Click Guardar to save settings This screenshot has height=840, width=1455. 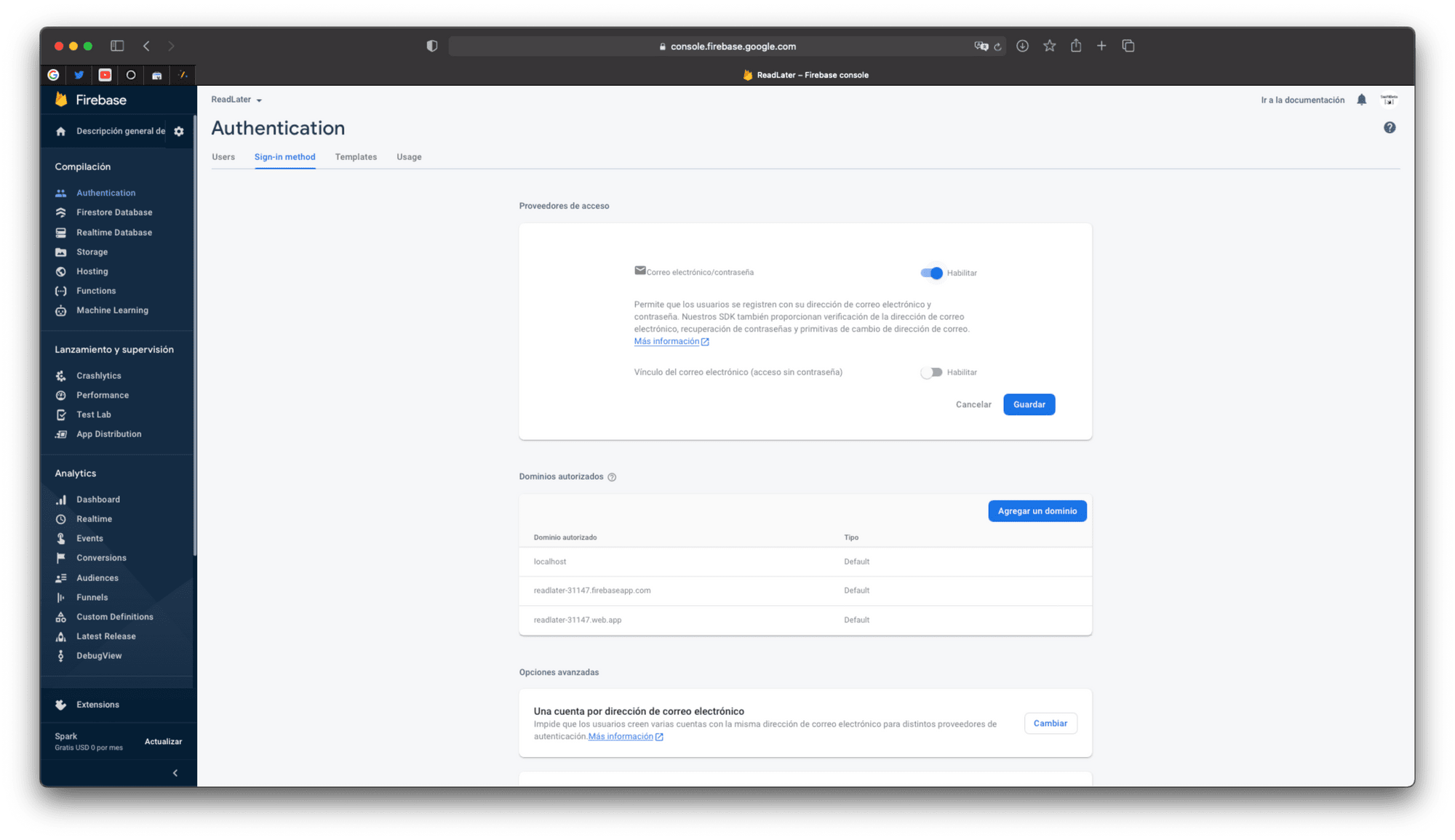(x=1028, y=404)
